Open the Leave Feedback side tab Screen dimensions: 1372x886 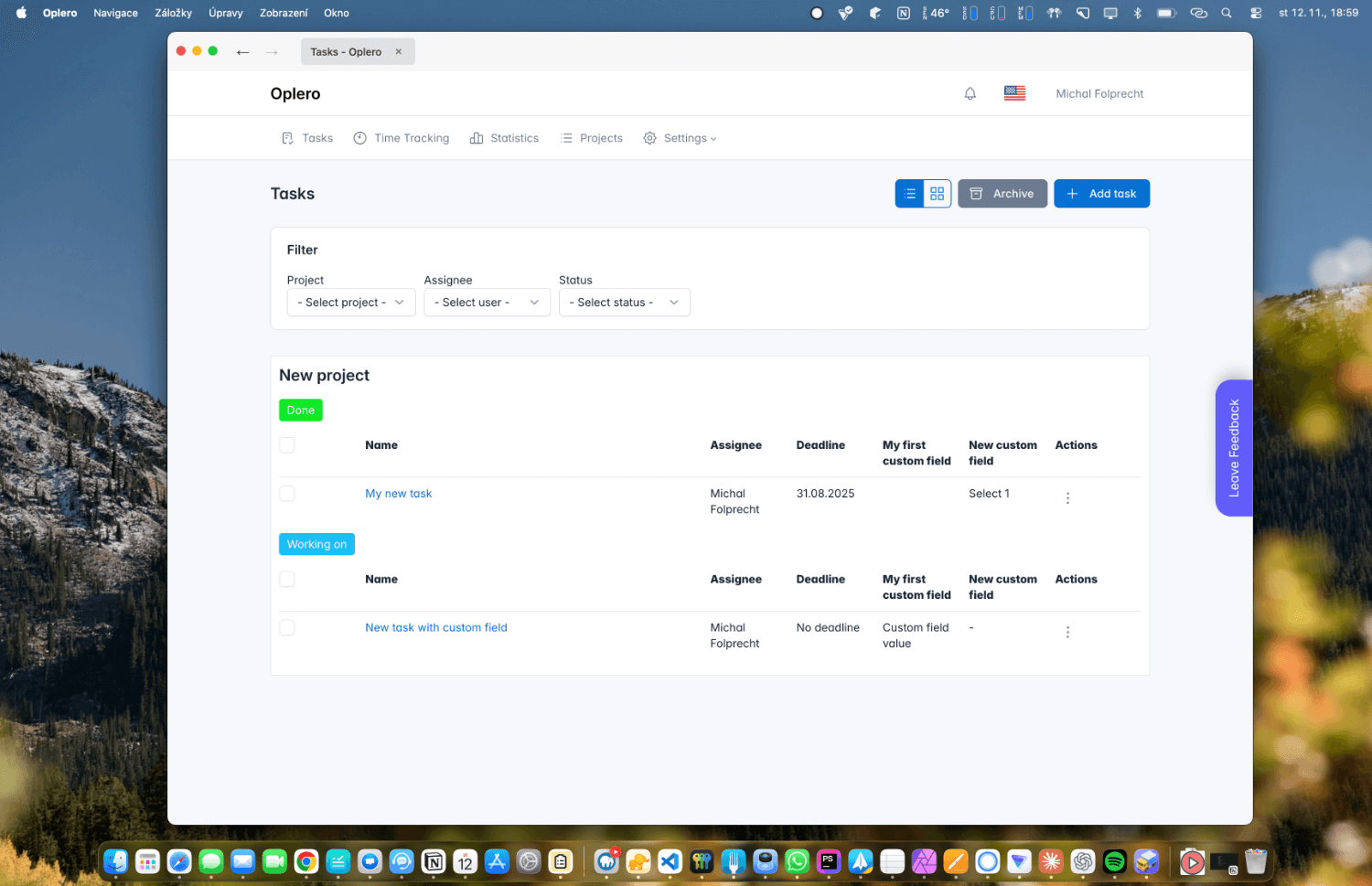click(x=1234, y=448)
